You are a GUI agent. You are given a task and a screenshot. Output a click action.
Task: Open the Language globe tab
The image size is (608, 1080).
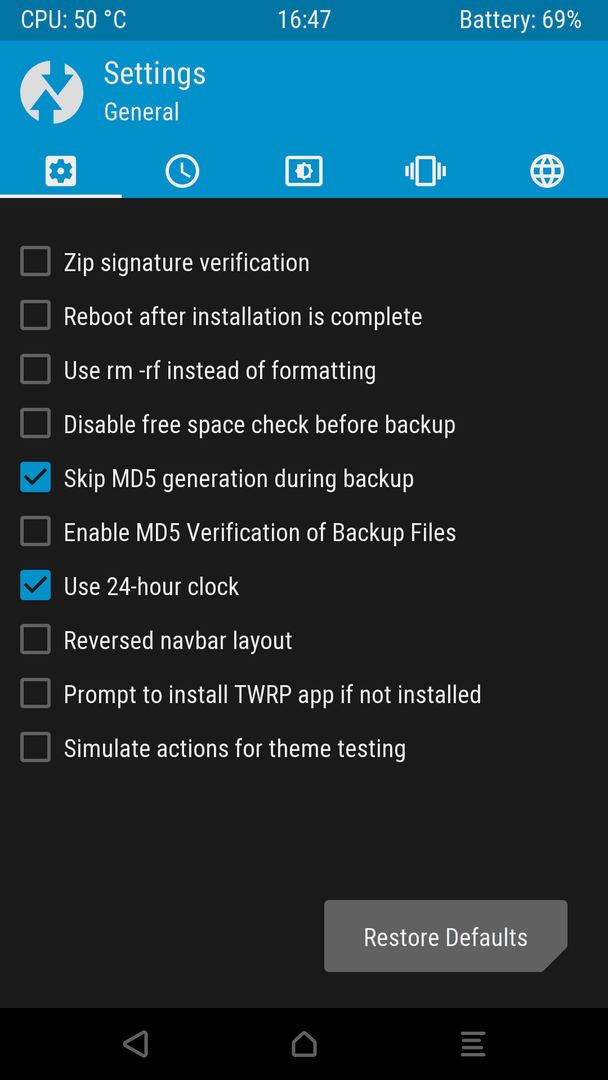pyautogui.click(x=547, y=171)
